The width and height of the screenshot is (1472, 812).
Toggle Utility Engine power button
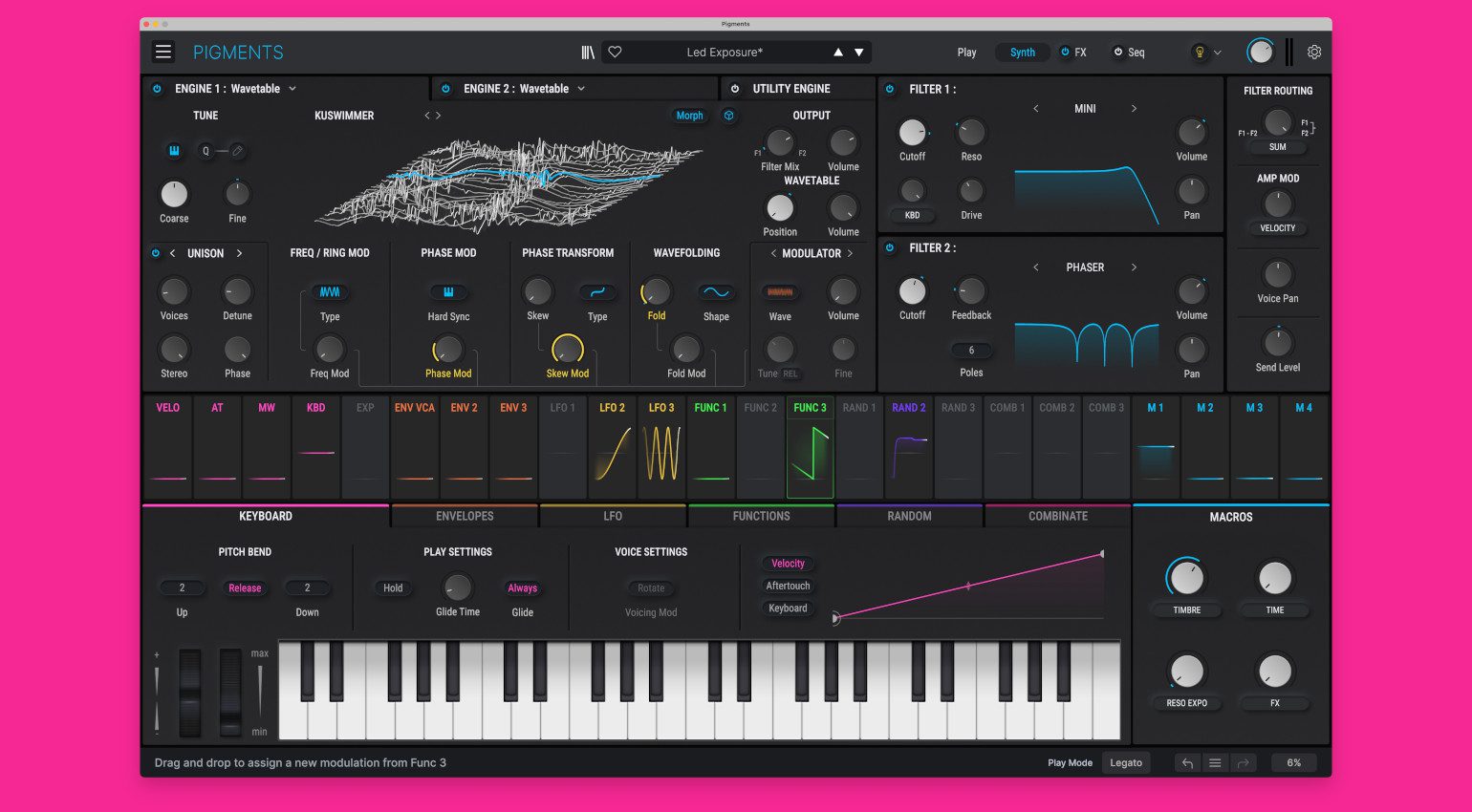(735, 89)
